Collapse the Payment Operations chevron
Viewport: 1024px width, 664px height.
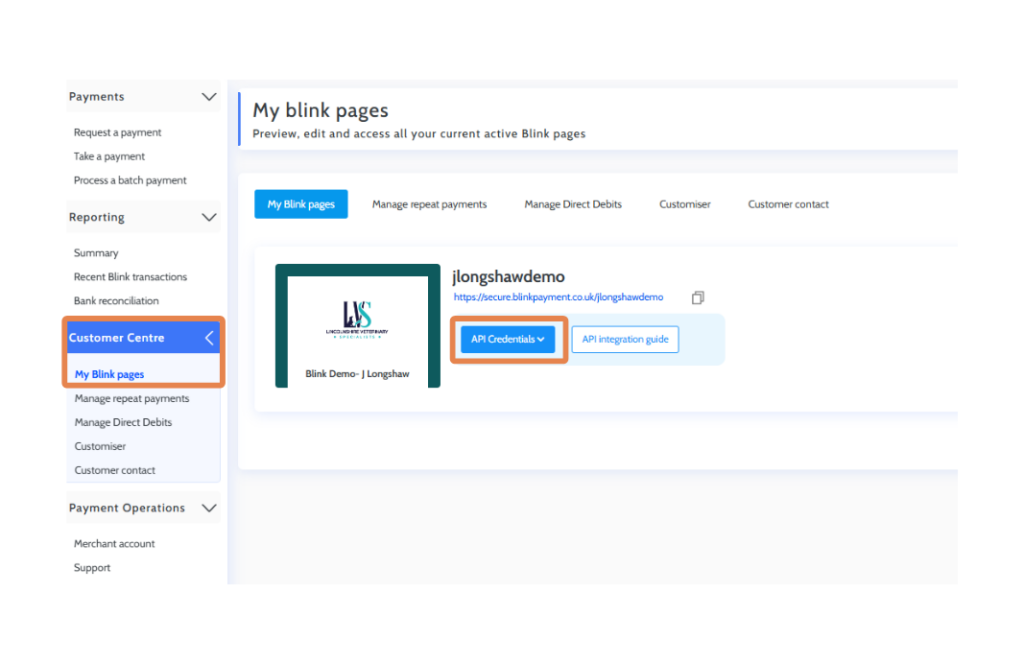click(209, 508)
